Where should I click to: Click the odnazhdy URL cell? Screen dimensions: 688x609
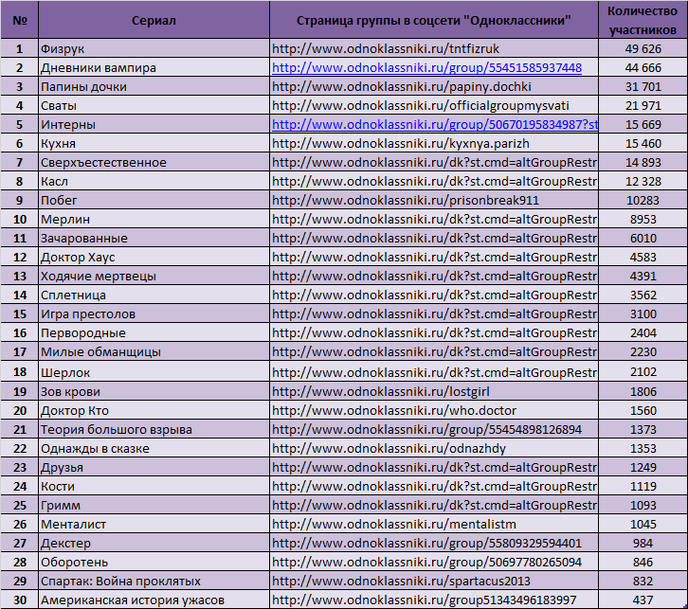(x=434, y=448)
